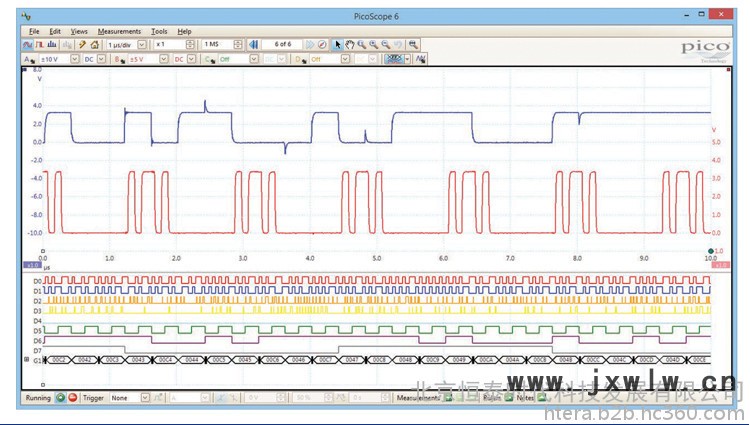Switch to Persistence mode icon
750x425 pixels.
(40, 44)
